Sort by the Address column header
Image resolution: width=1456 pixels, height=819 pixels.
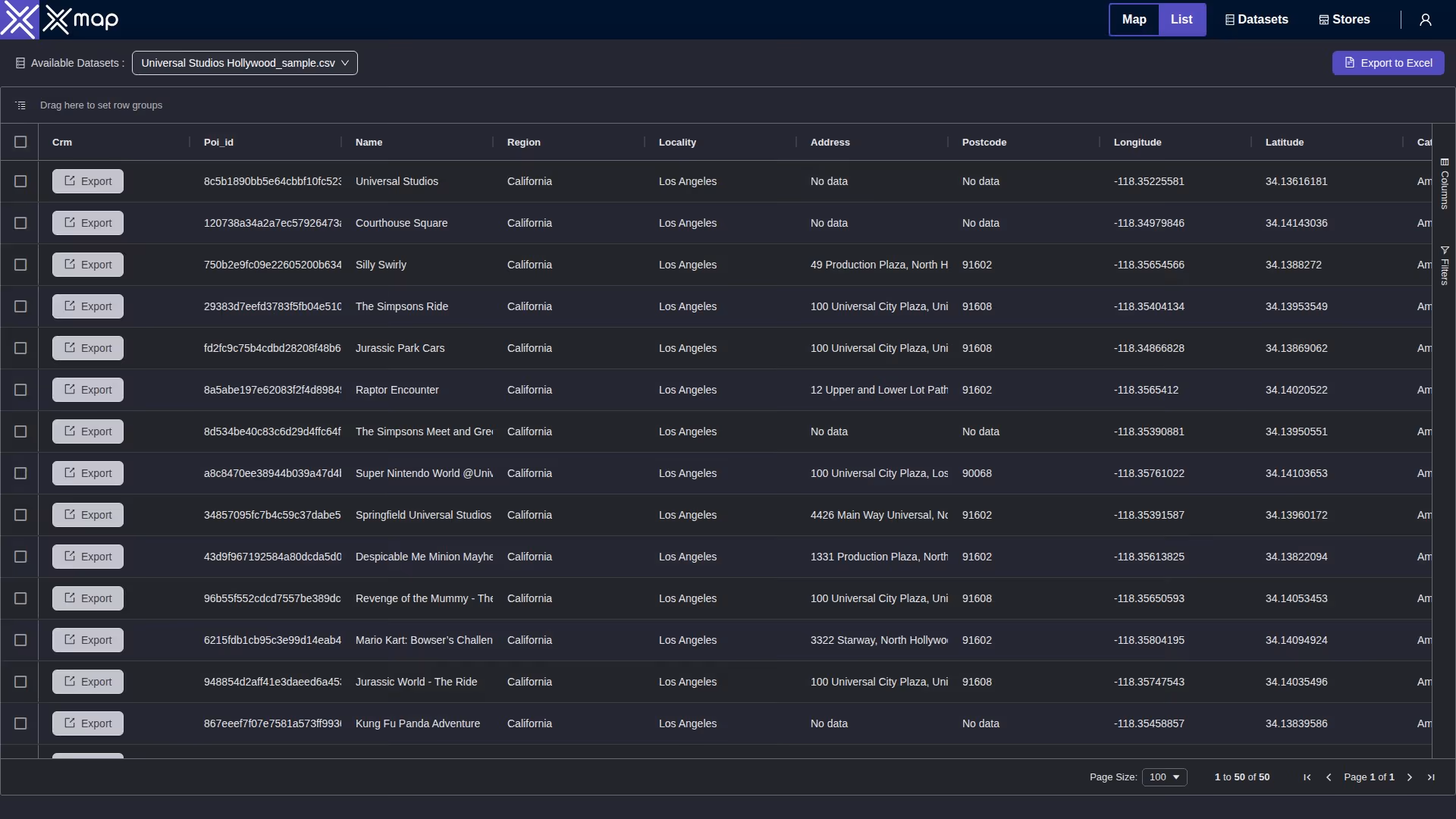coord(830,143)
